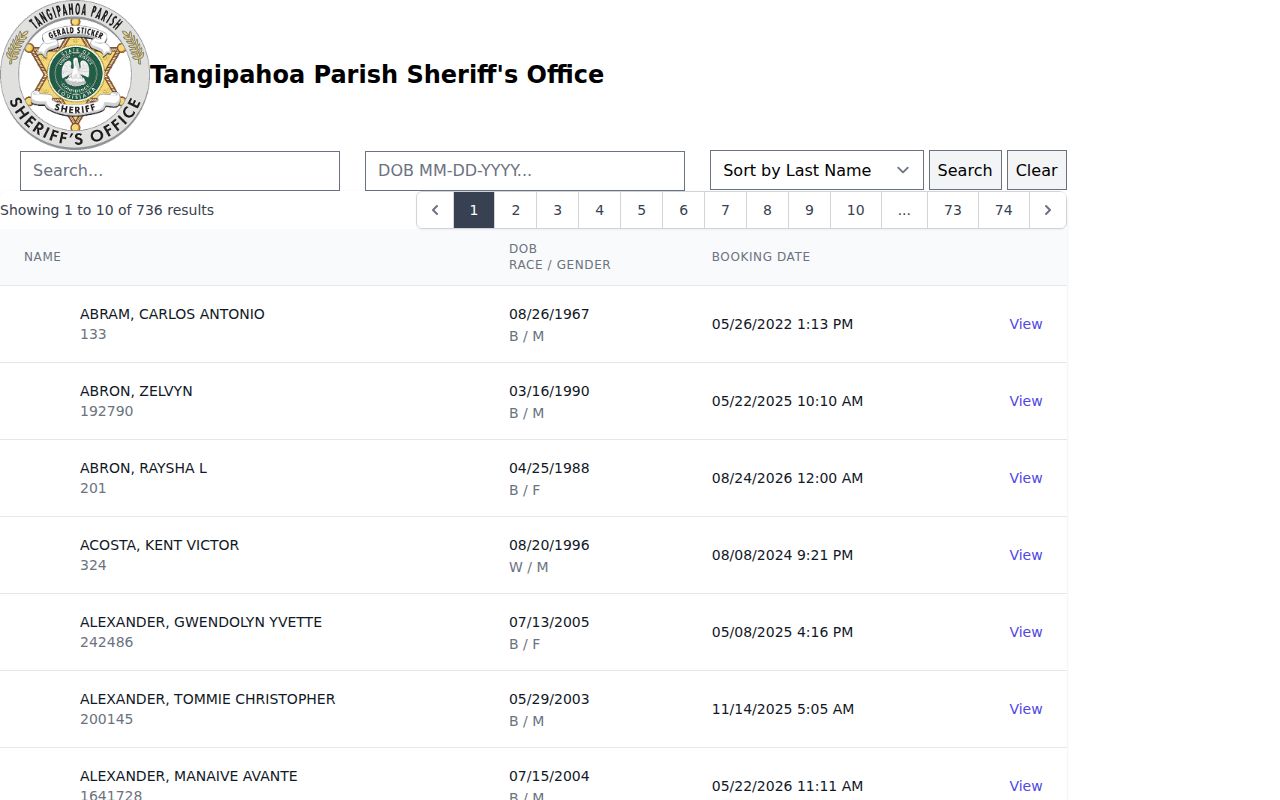Jump to page 6 of results
The height and width of the screenshot is (800, 1280).
684,210
